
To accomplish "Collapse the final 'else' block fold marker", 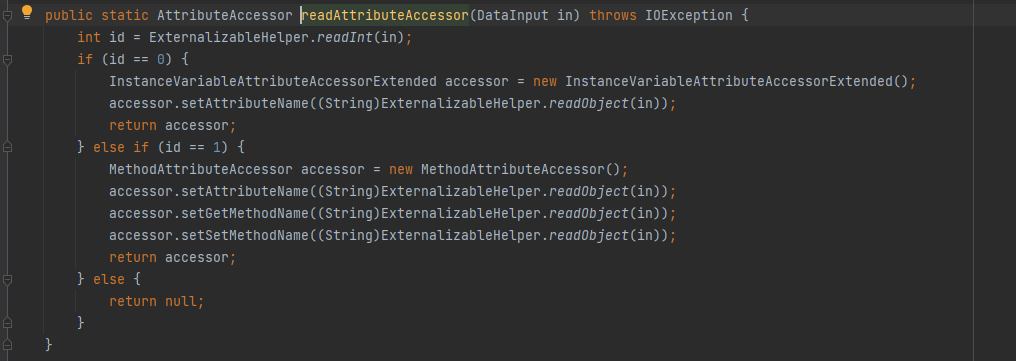I will [7, 280].
